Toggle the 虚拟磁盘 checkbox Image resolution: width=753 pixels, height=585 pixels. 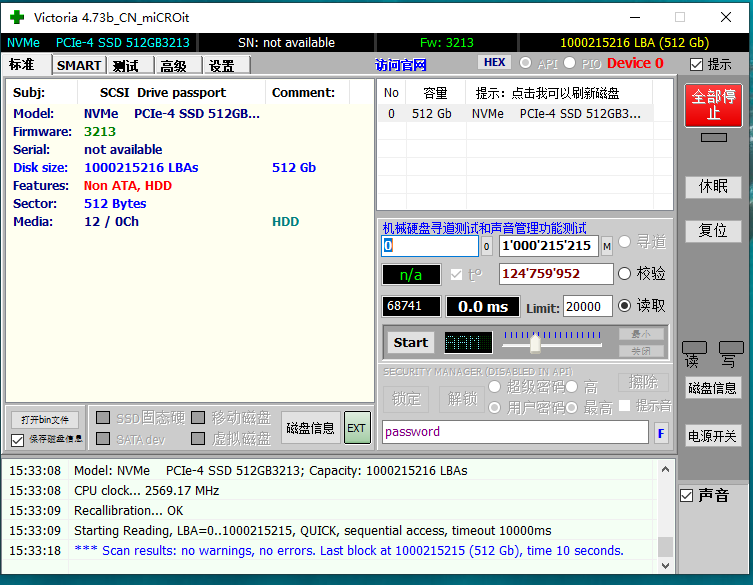coord(198,439)
